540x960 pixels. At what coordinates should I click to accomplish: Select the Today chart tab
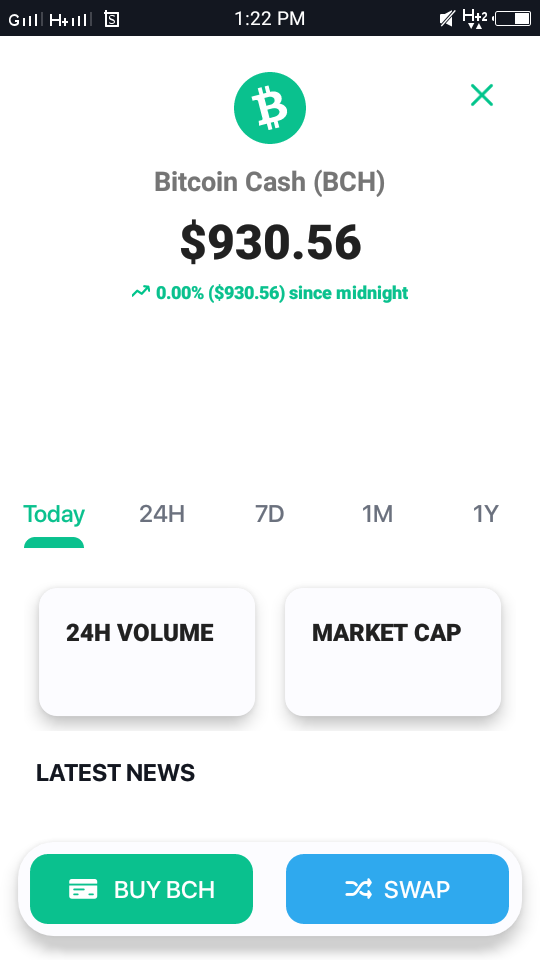tap(54, 514)
